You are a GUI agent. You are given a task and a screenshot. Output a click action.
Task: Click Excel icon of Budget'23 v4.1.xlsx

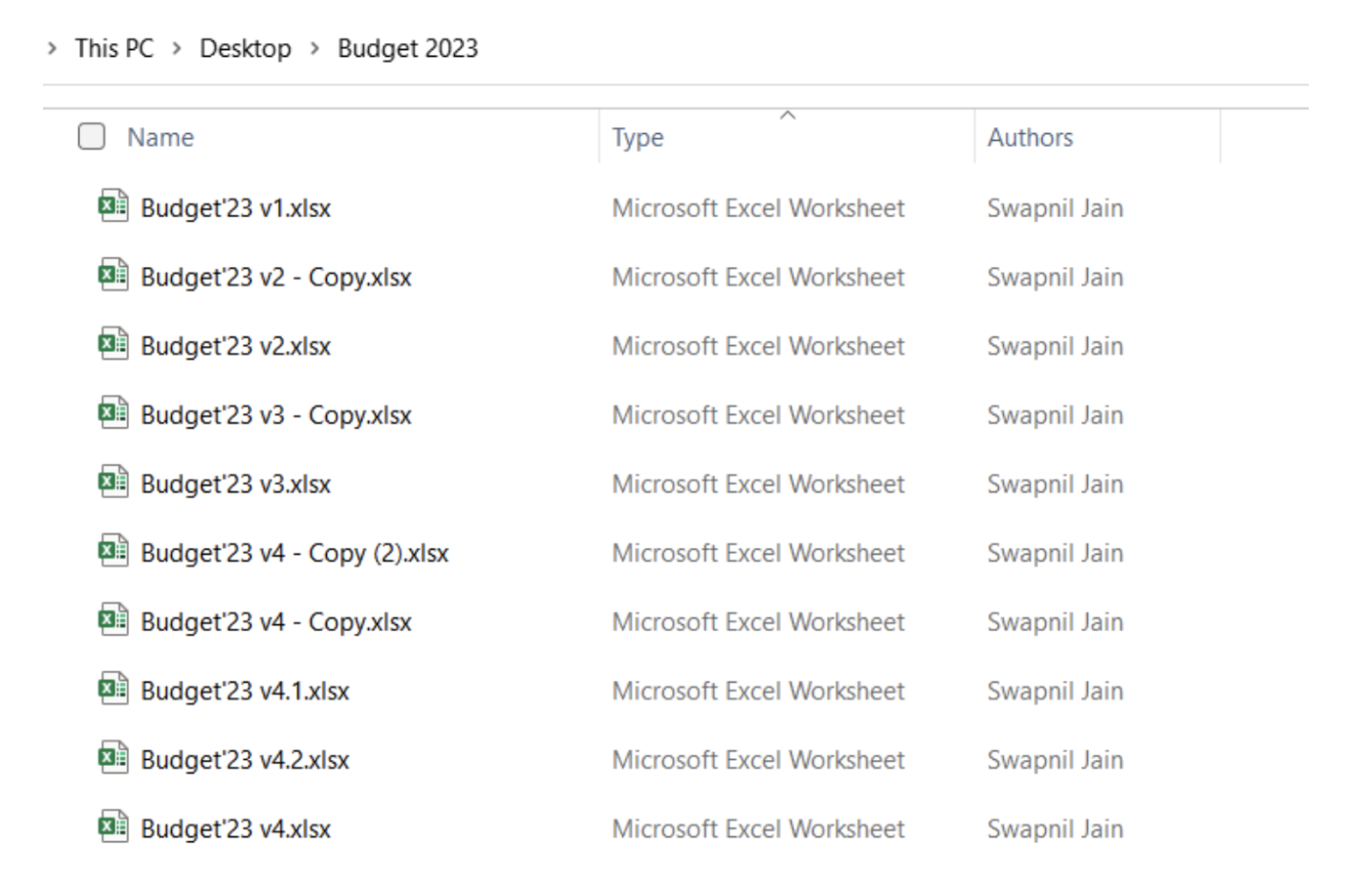pos(113,690)
